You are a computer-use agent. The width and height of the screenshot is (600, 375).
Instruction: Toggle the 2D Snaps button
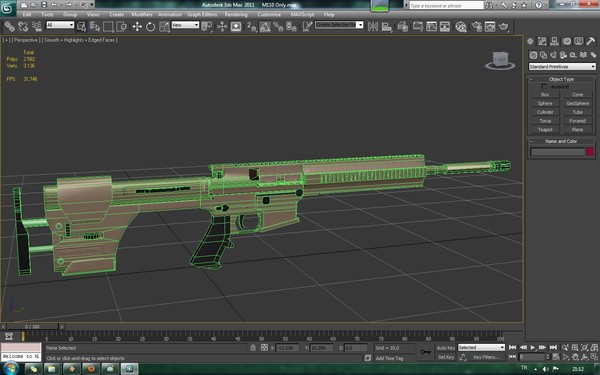(251, 26)
